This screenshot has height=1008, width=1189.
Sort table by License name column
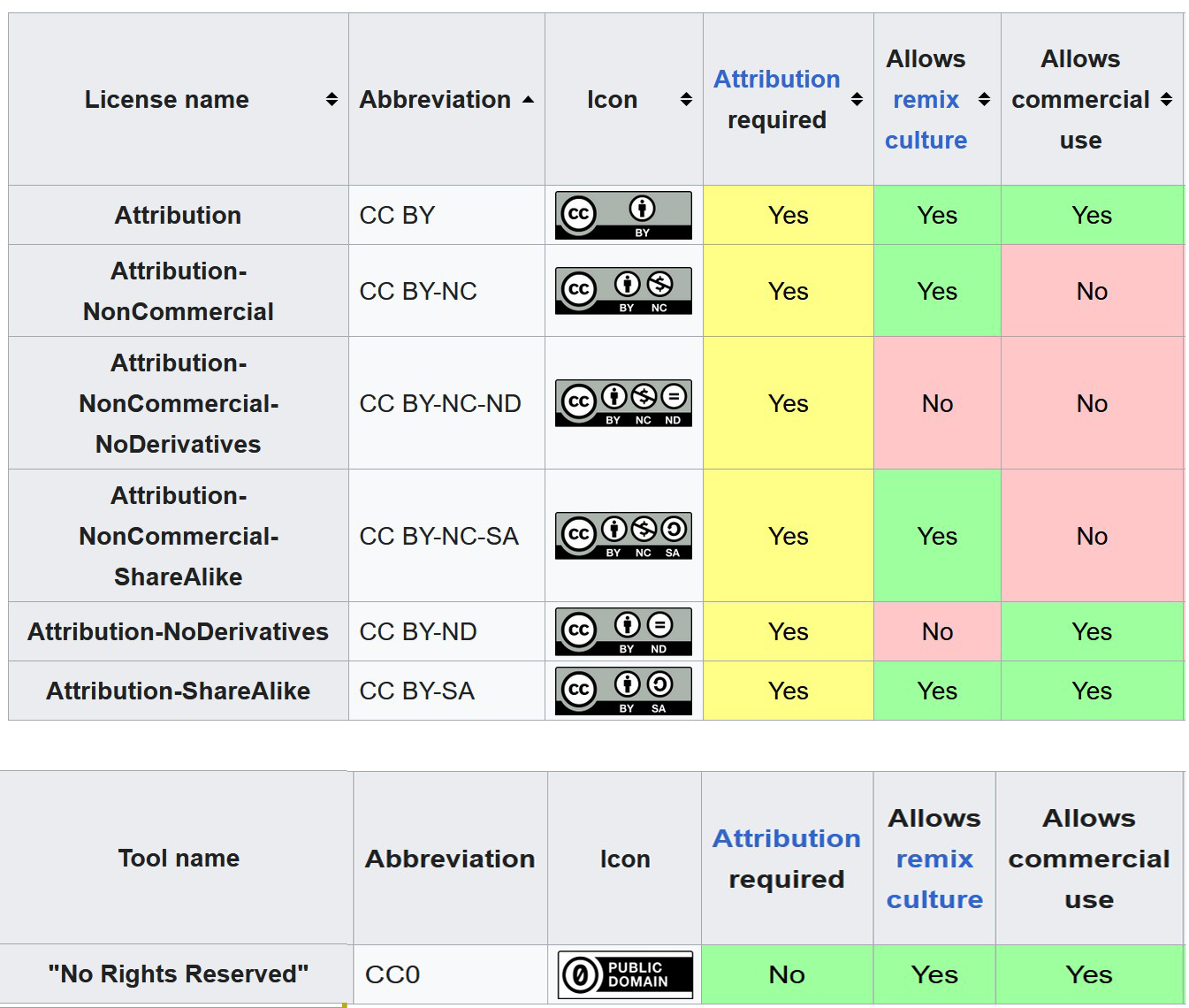pyautogui.click(x=332, y=99)
